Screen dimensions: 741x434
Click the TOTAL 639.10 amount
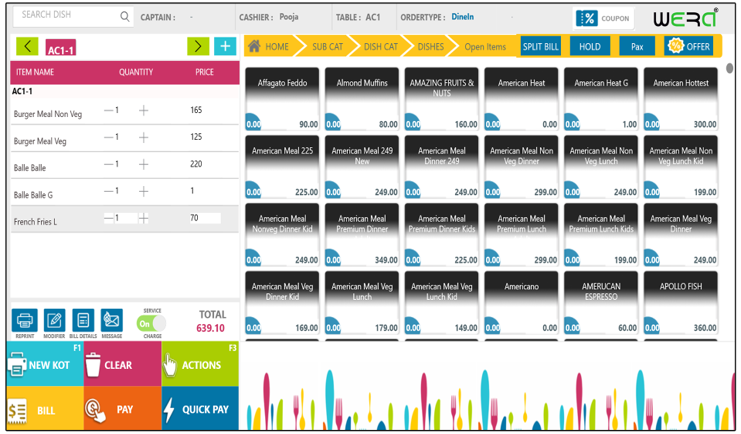[x=211, y=328]
